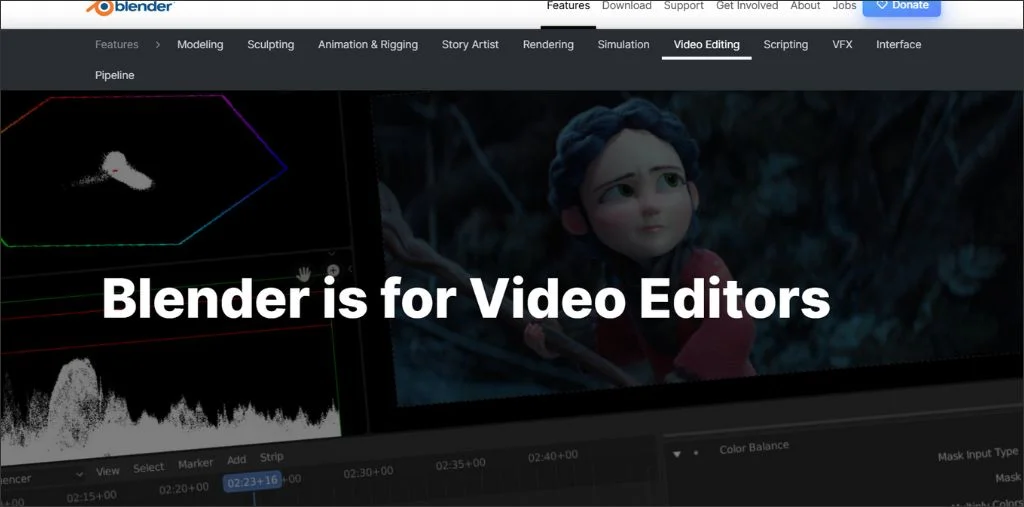Click the heart icon in Donate button
Screen dimensions: 1024x507
(881, 5)
